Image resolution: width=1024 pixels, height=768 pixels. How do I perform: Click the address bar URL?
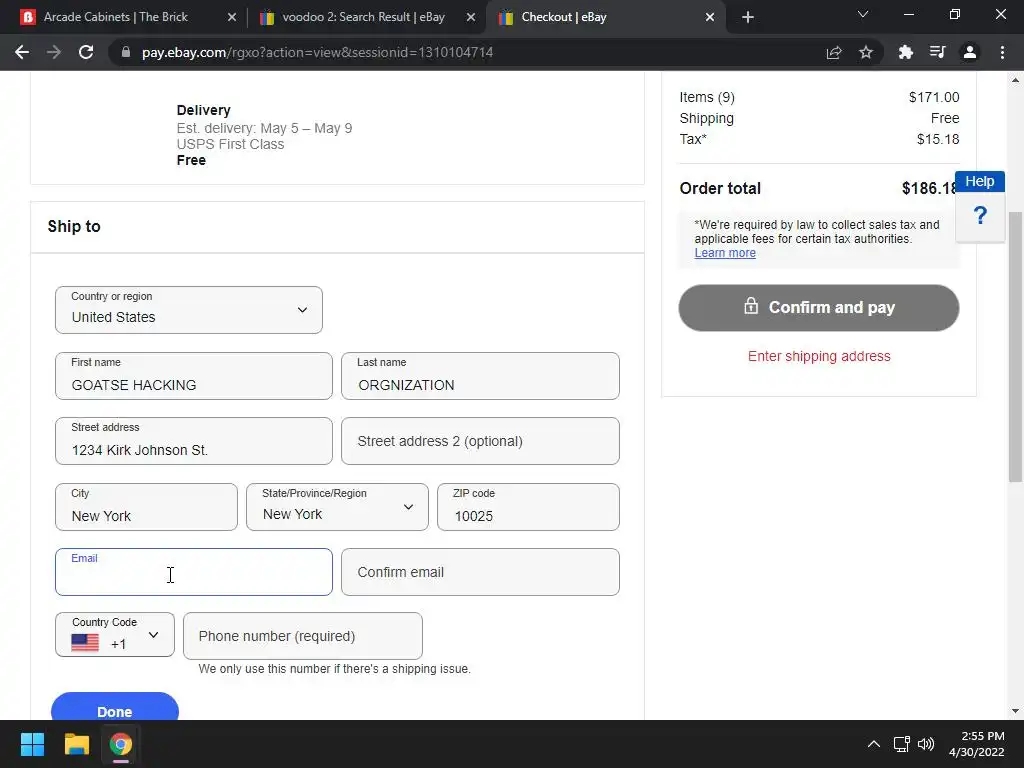(x=317, y=52)
